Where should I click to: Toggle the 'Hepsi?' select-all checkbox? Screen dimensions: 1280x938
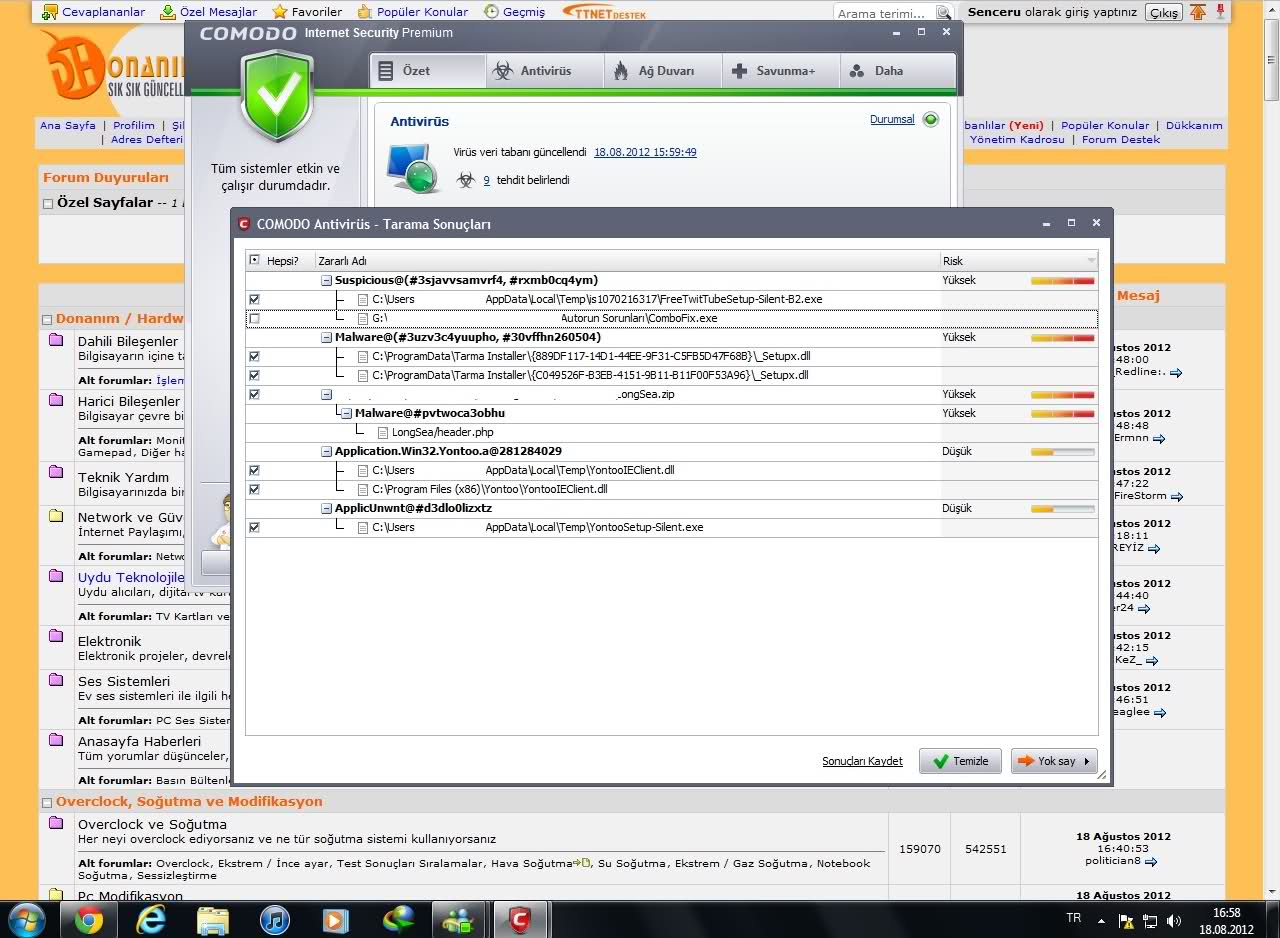click(254, 260)
